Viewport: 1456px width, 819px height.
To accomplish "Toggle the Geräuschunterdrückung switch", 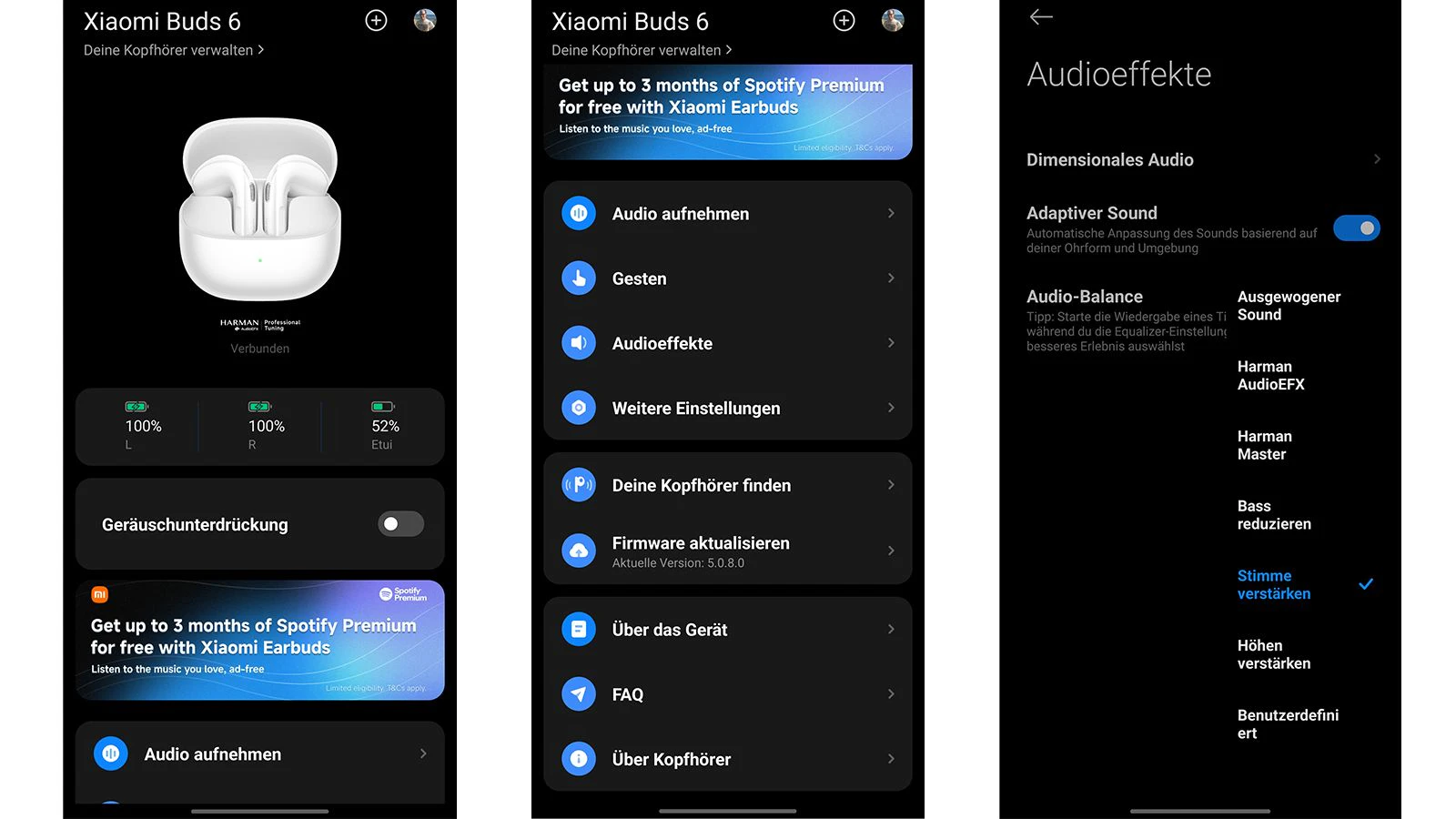I will click(x=401, y=524).
